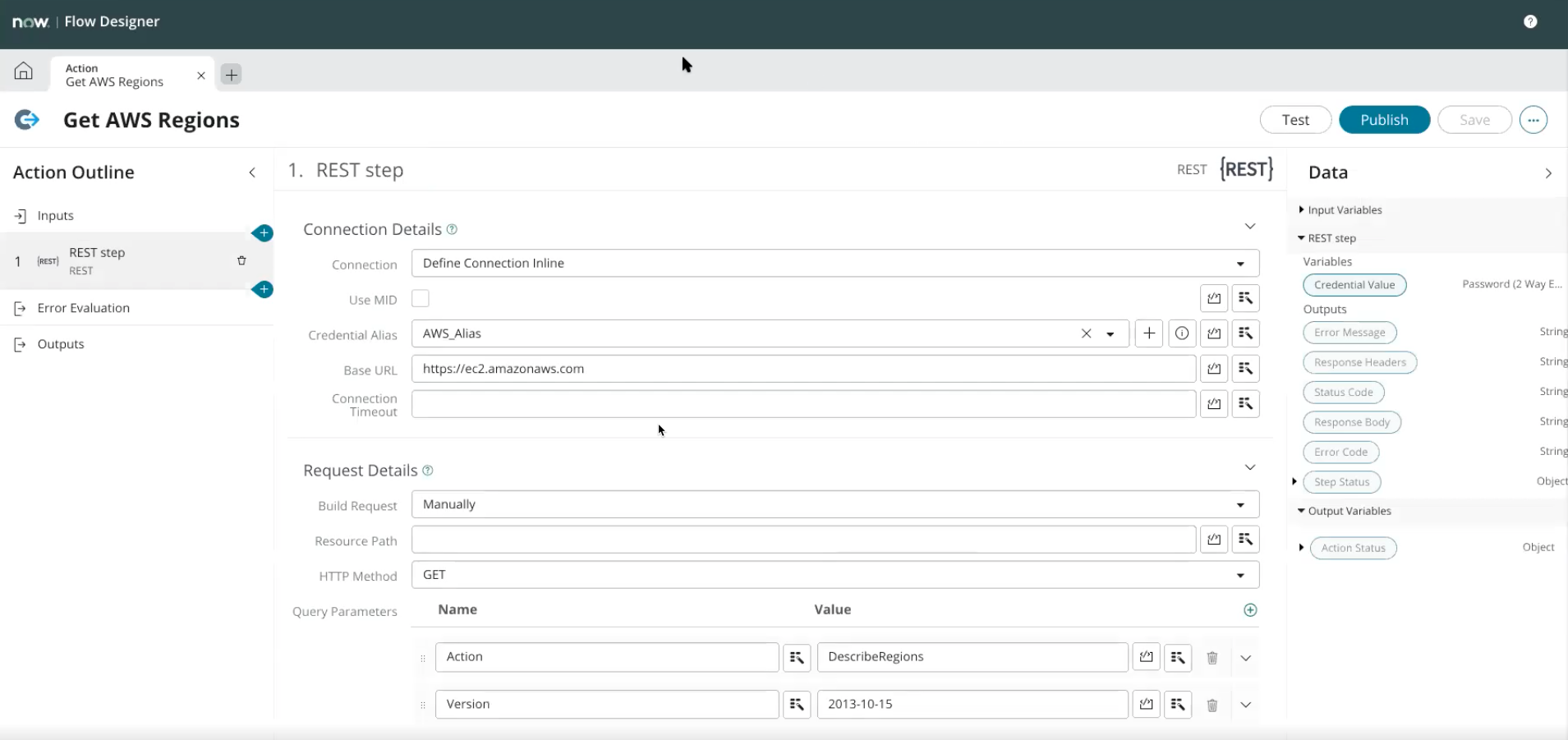Clear the AWS_Alias credential alias value
Viewport: 1568px width, 740px height.
[1086, 333]
